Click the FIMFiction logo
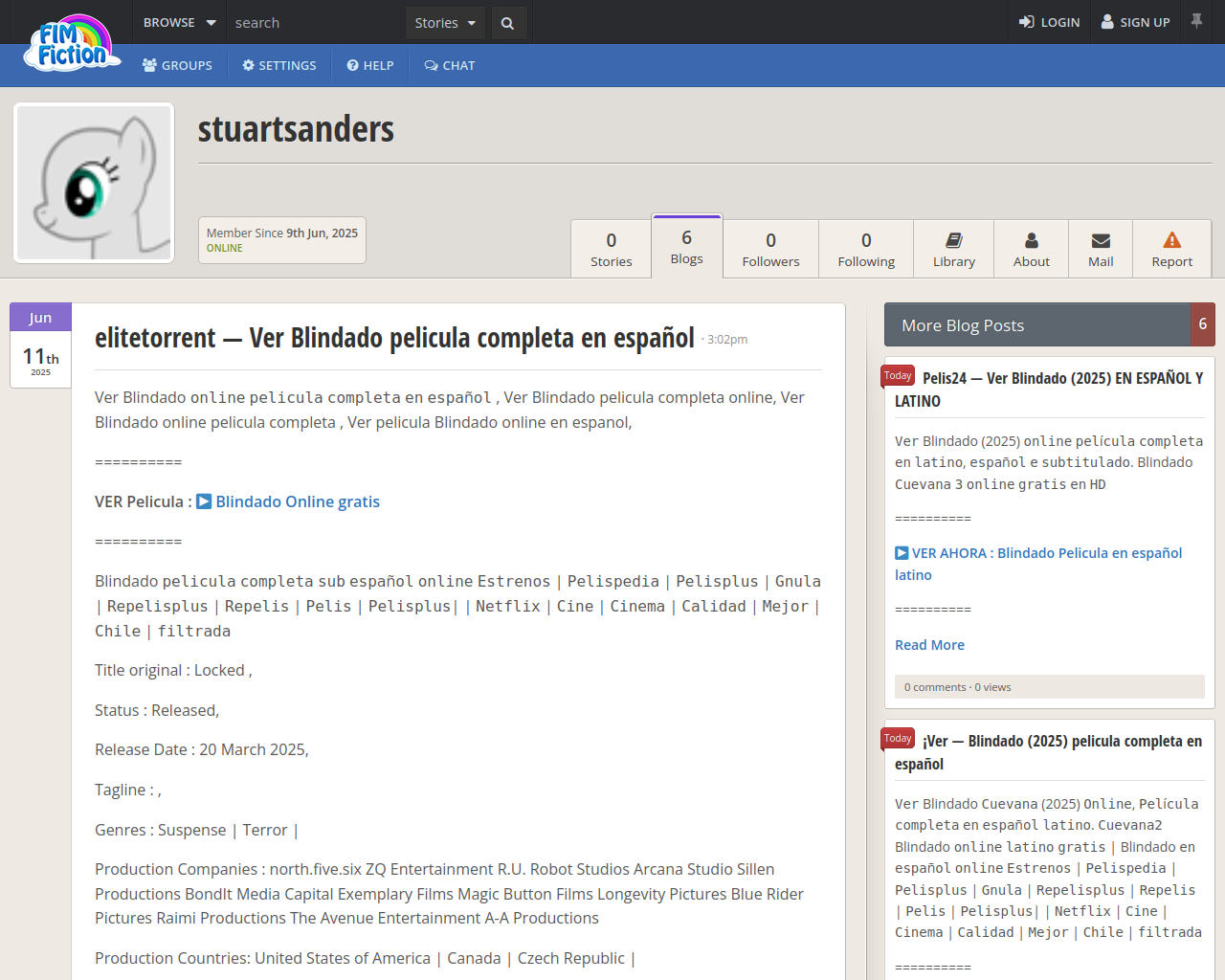 click(x=73, y=43)
